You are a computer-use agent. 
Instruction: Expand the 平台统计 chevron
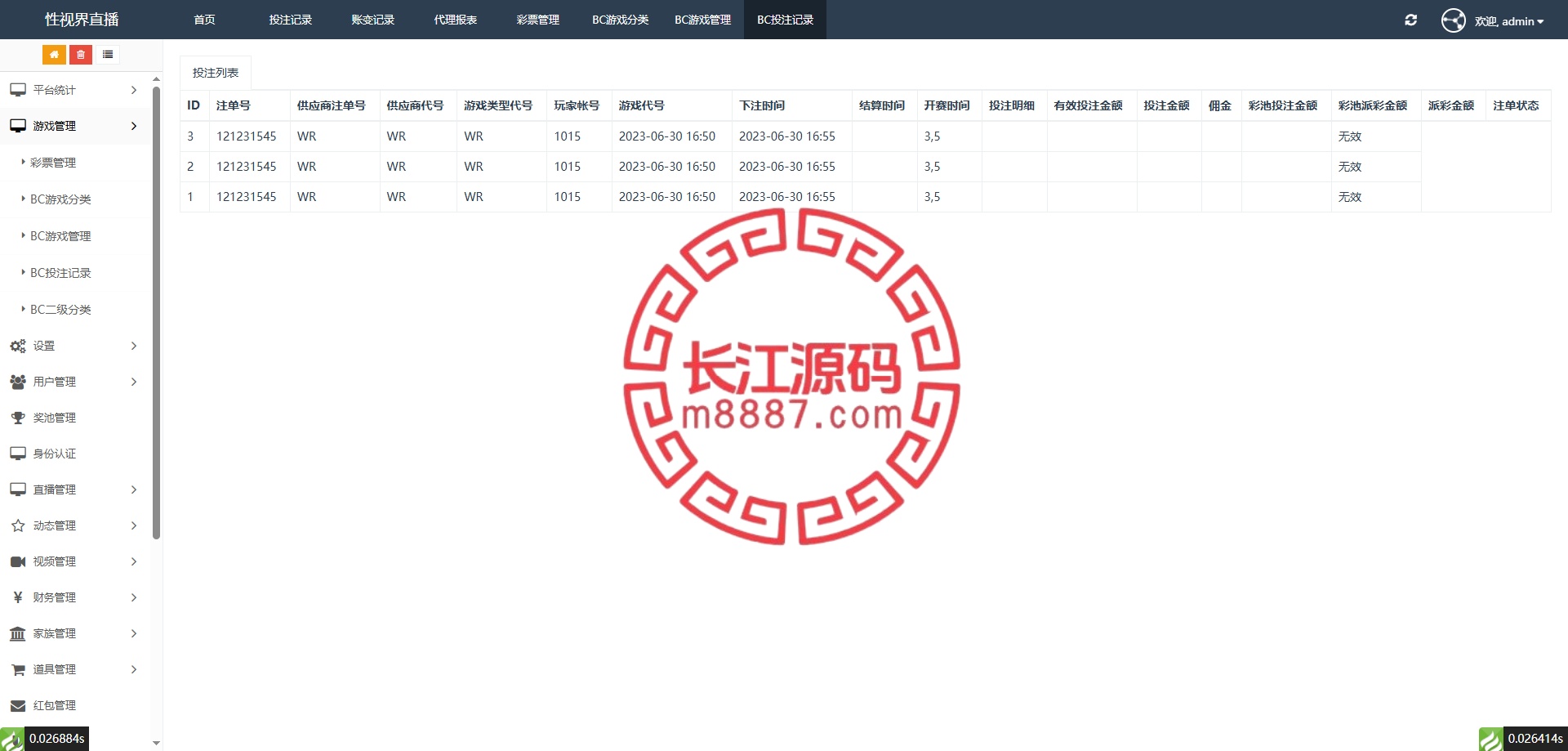134,90
